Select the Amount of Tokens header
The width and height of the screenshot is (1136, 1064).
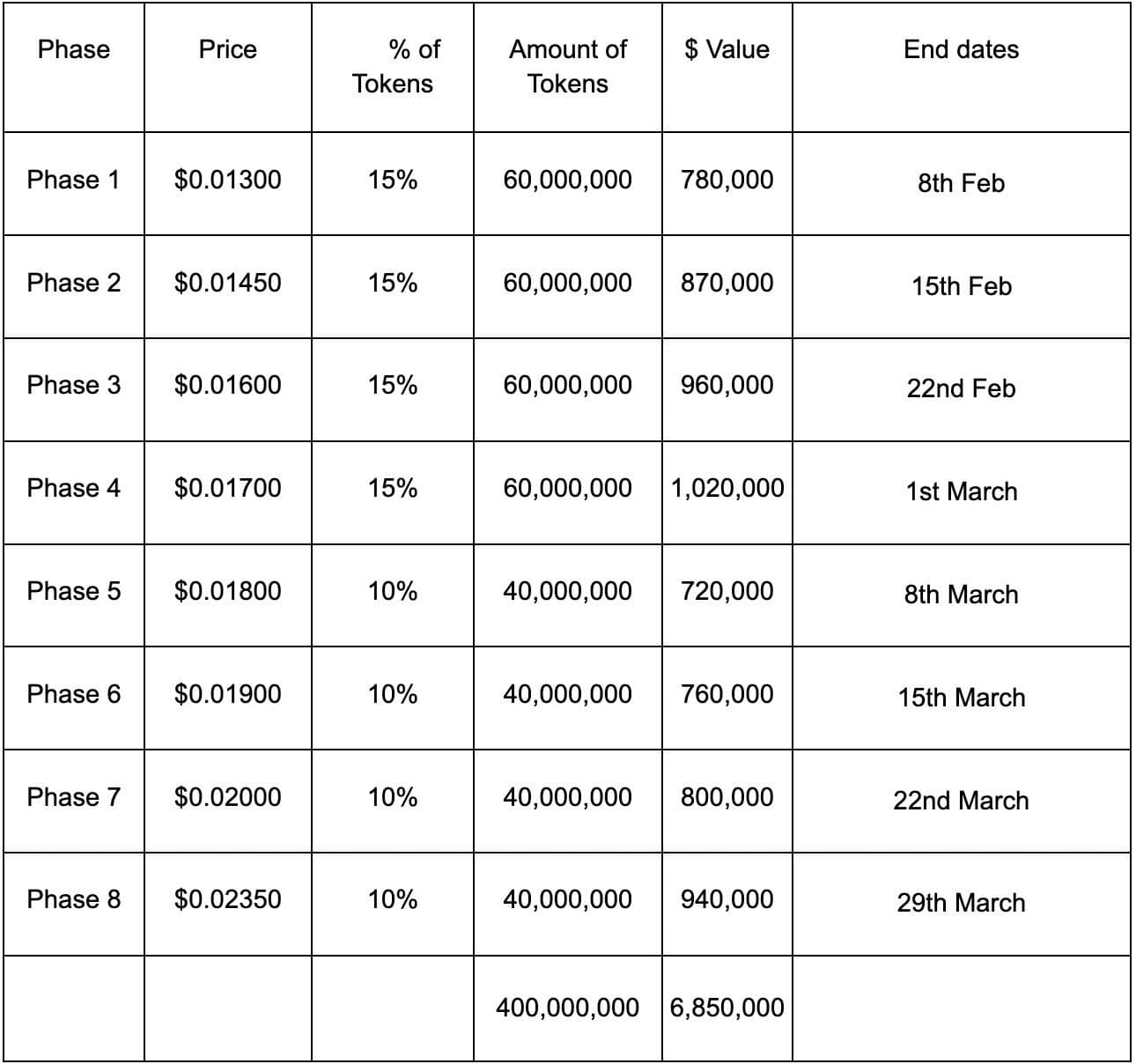567,66
